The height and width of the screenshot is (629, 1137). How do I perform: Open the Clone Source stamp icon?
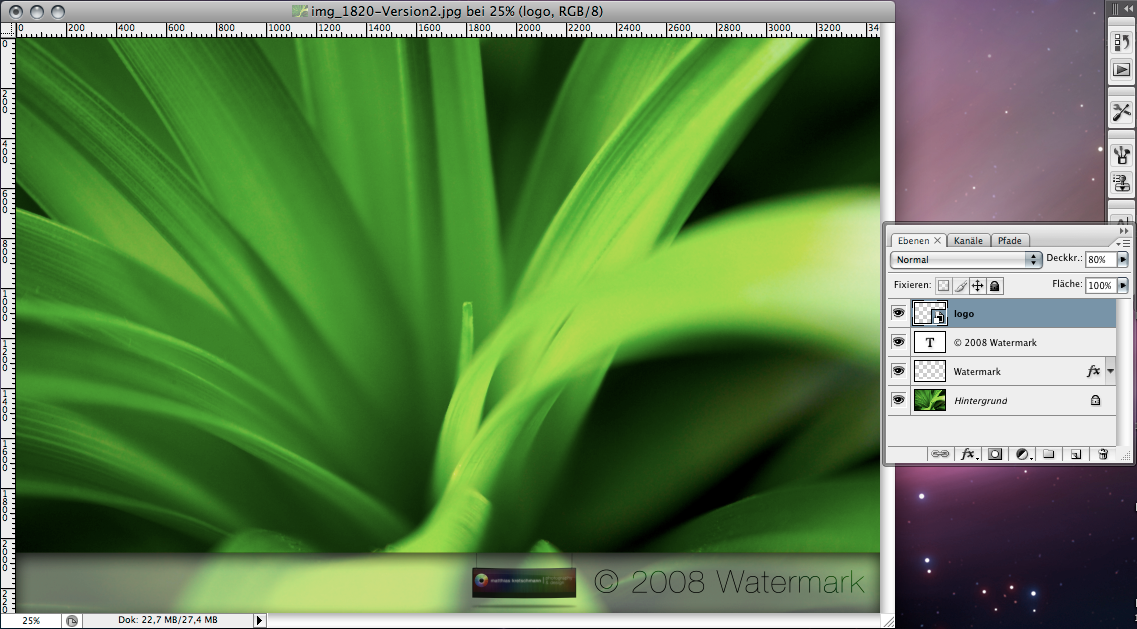[x=1122, y=182]
